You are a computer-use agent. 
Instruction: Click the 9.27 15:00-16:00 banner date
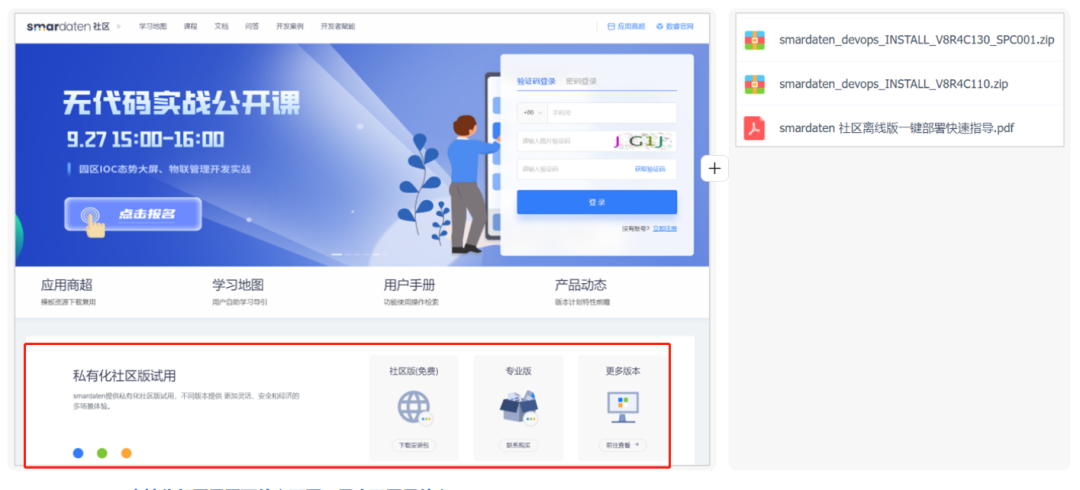pyautogui.click(x=145, y=139)
